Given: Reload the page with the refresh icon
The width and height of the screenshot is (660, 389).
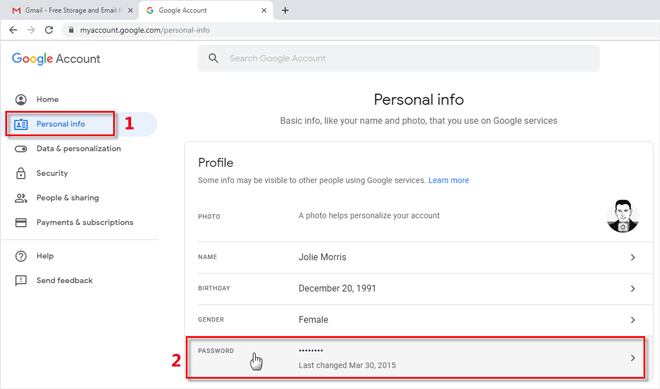Looking at the screenshot, I should coord(49,30).
